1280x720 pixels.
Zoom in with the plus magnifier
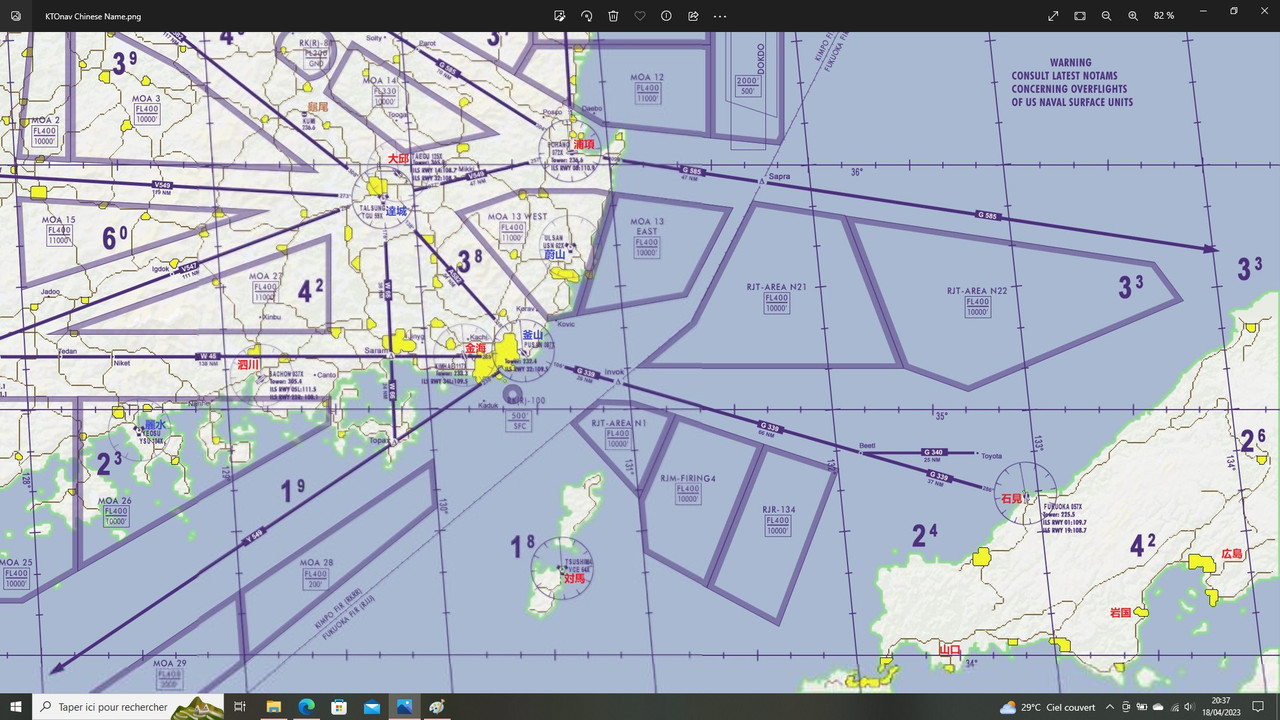click(1133, 16)
